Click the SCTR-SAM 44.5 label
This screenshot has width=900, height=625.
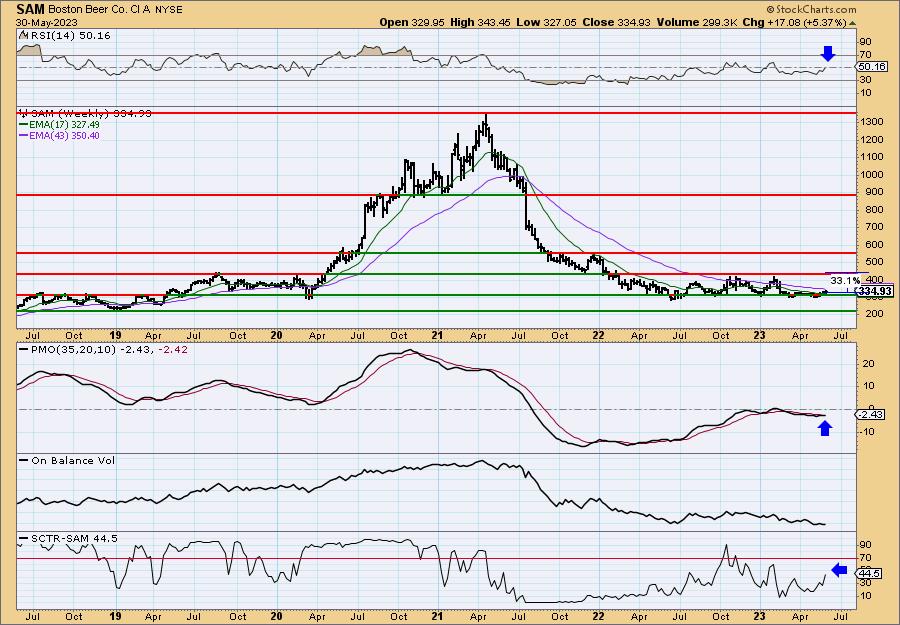click(x=73, y=538)
